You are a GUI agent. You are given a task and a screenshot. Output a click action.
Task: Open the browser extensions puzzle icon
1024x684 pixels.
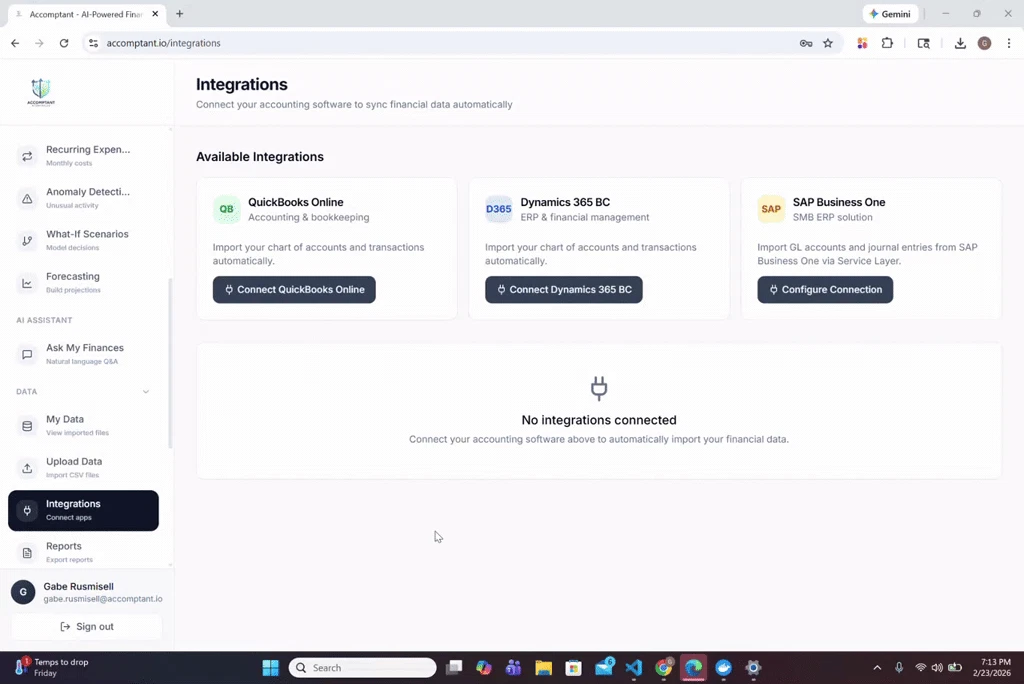tap(887, 43)
